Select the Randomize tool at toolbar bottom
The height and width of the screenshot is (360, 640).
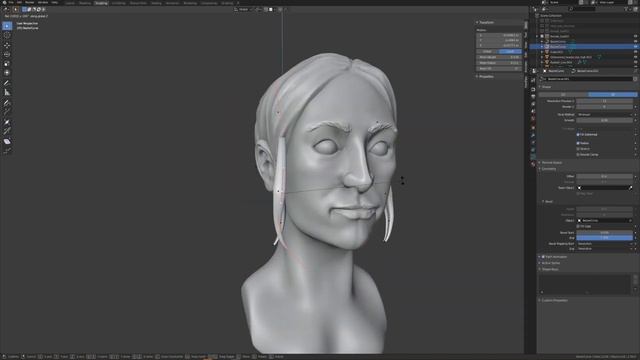point(7,151)
